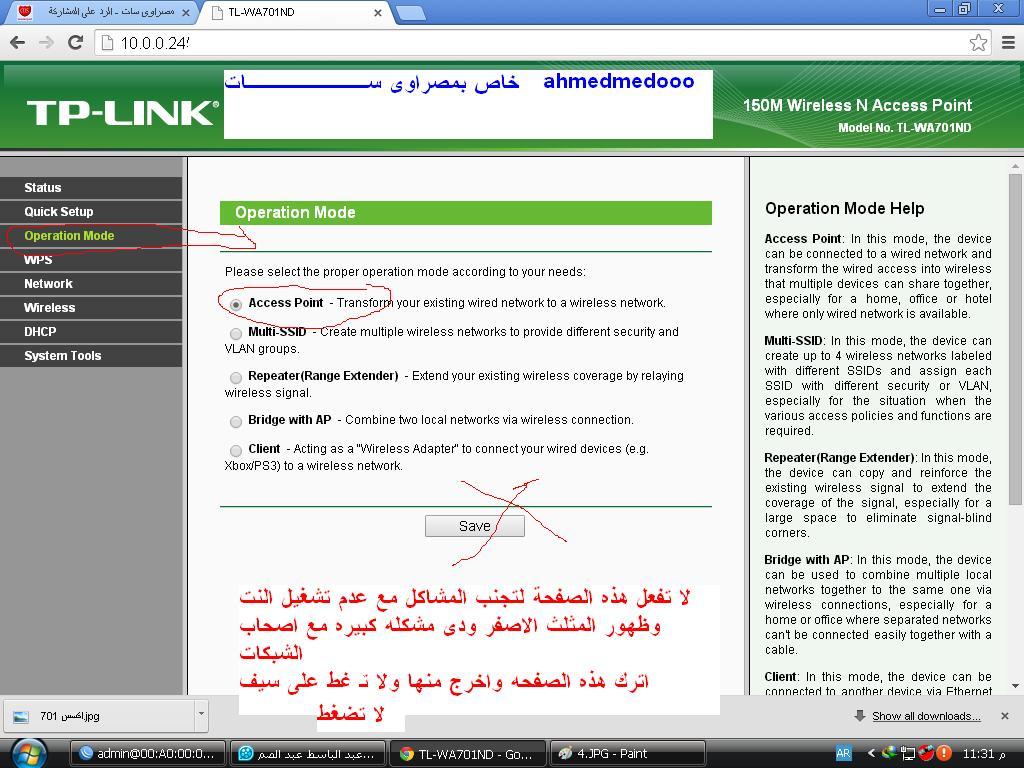1024x768 pixels.
Task: Open Chrome menu hamburger icon
Action: tap(1008, 42)
